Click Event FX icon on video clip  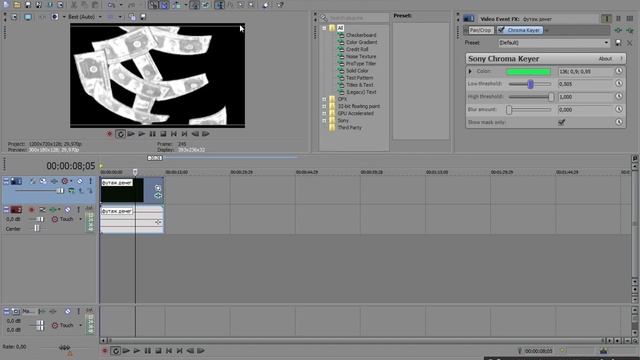pyautogui.click(x=158, y=196)
